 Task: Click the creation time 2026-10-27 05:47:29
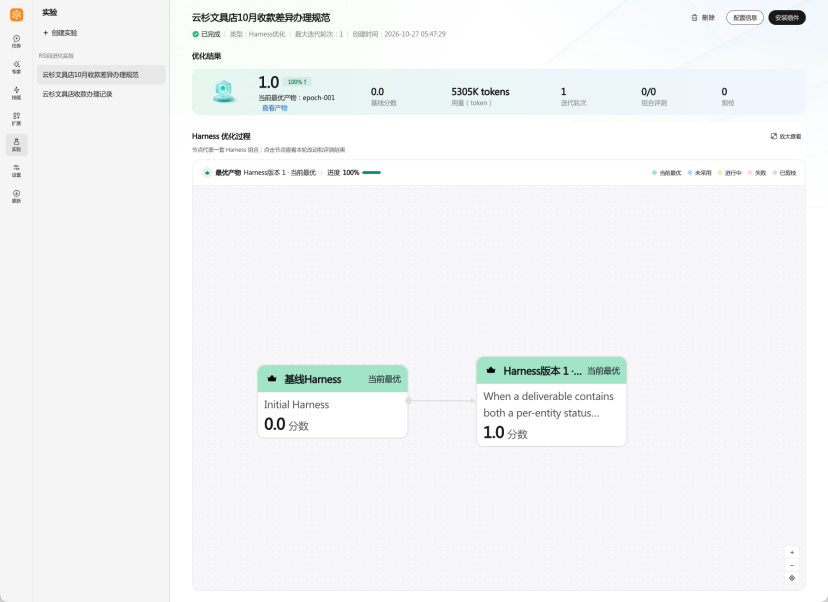coord(415,34)
